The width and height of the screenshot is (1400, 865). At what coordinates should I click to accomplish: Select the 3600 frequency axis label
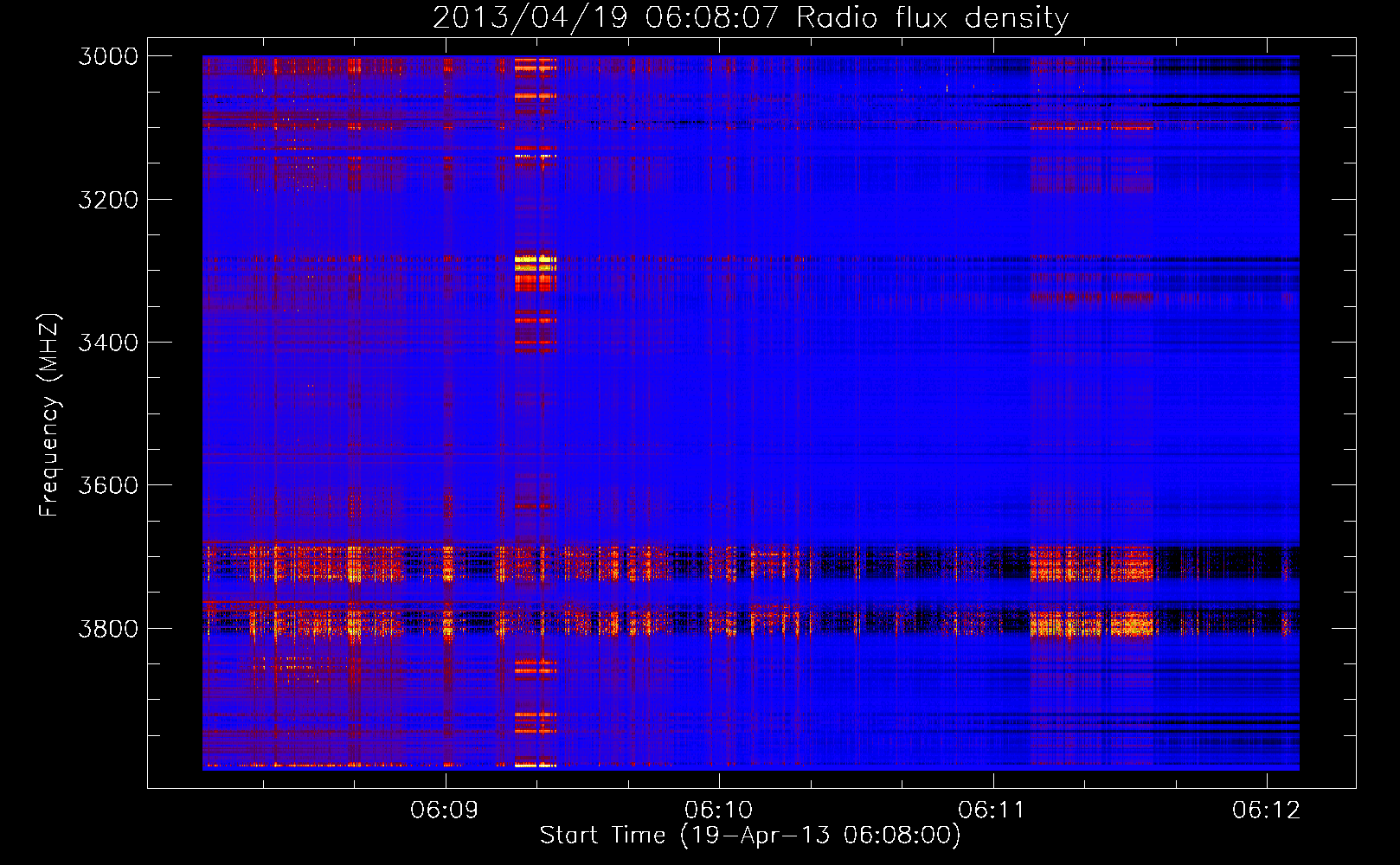pyautogui.click(x=108, y=485)
